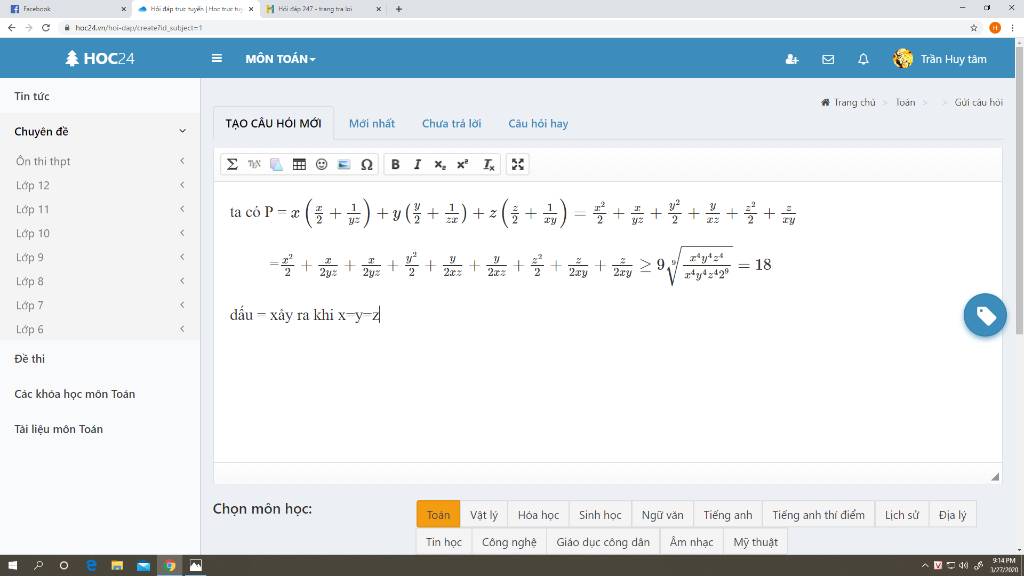This screenshot has height=576, width=1024.
Task: Select Sinh học subject button
Action: (600, 515)
